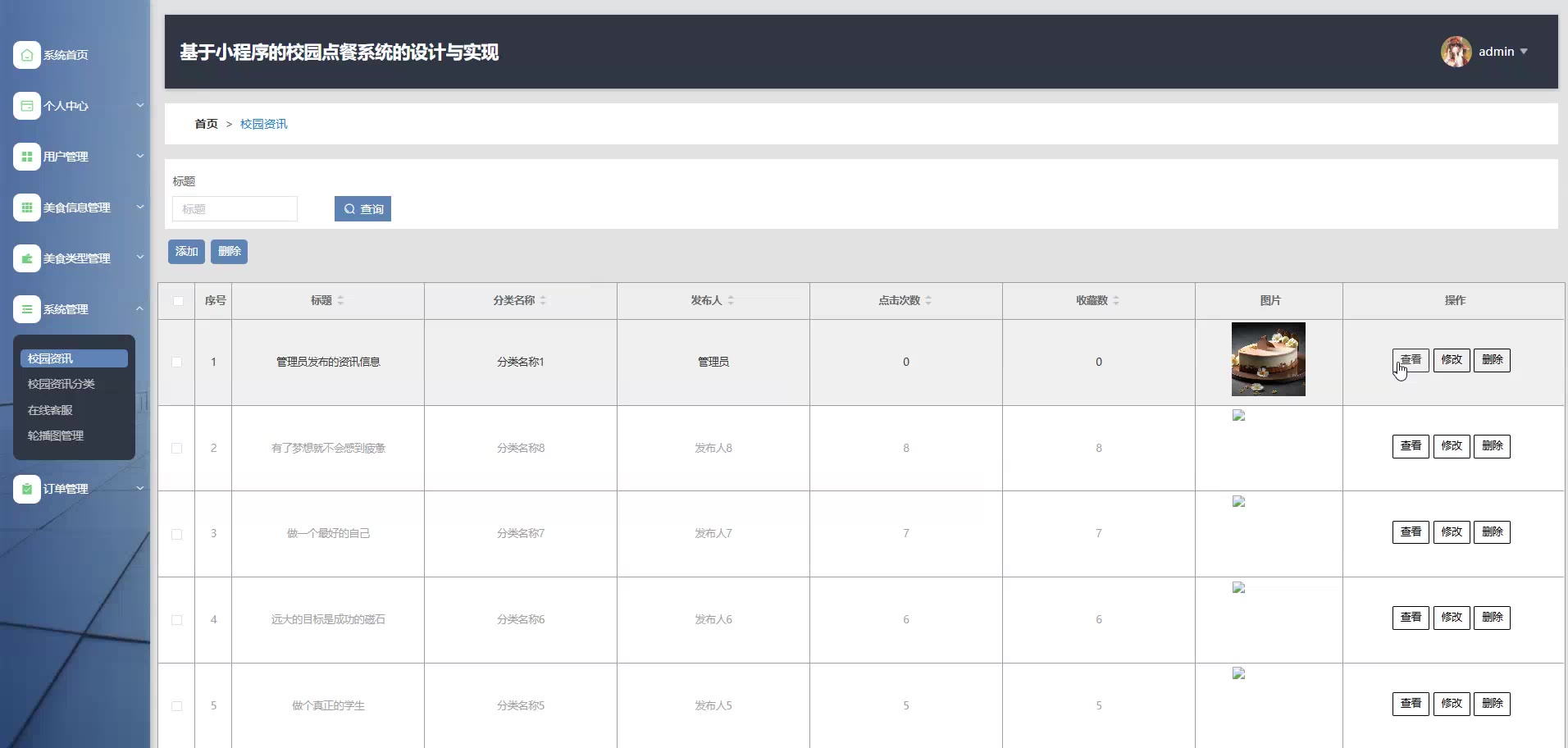Viewport: 1568px width, 748px height.
Task: Click 删除 for row 1
Action: coord(1493,360)
